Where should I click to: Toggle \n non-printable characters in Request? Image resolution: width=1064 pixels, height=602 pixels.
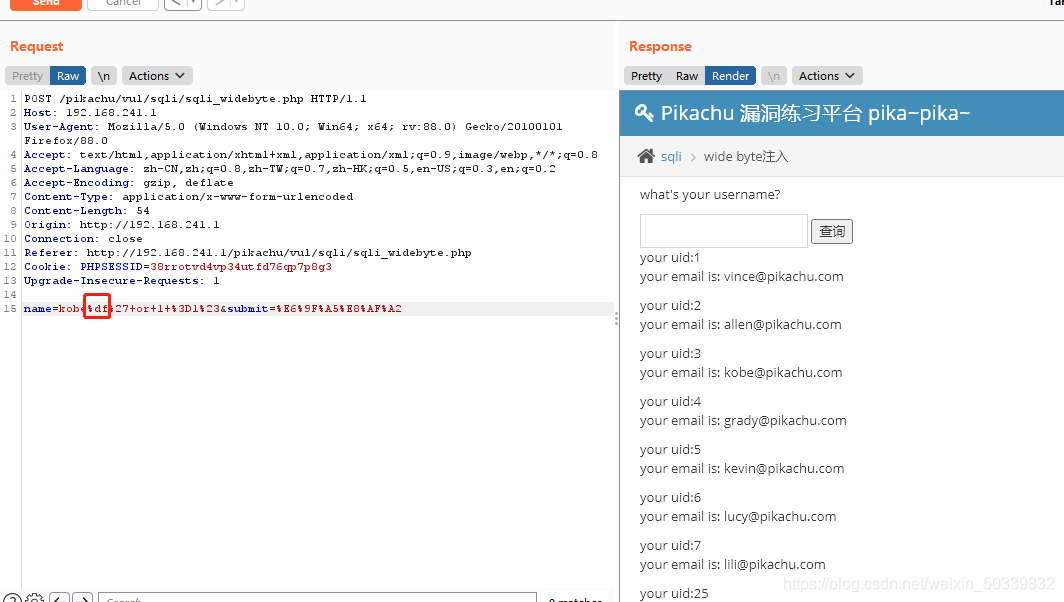coord(104,76)
